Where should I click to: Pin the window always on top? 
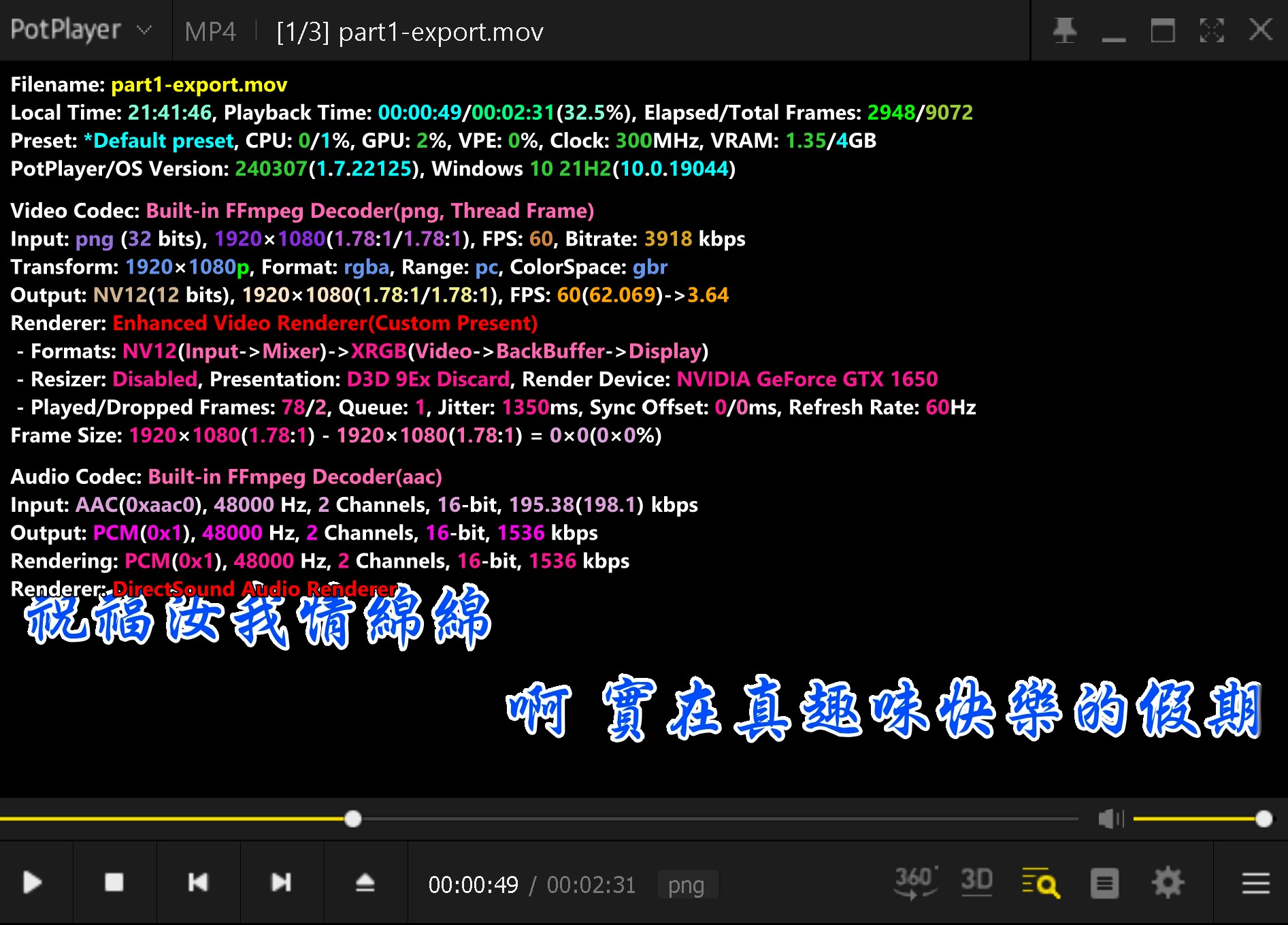pos(1065,31)
